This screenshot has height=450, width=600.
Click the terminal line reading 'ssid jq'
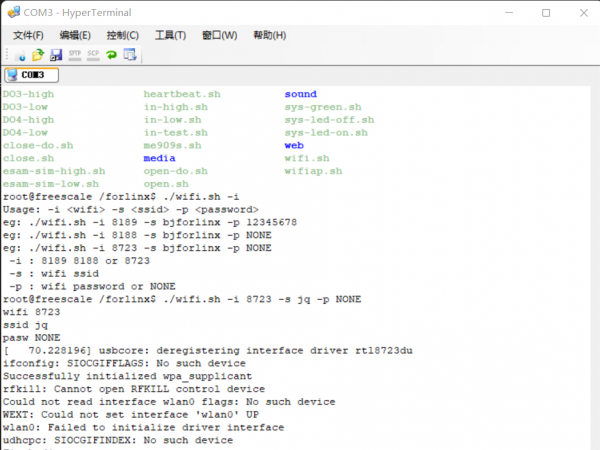click(24, 325)
